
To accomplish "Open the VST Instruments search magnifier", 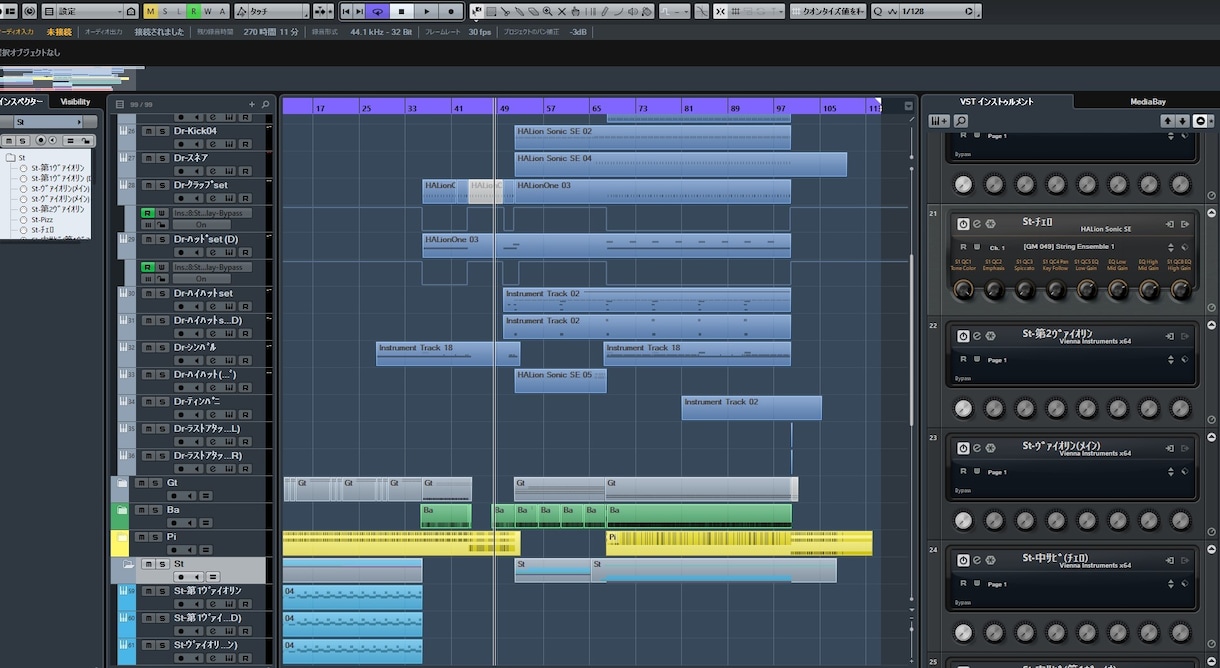I will pos(961,121).
